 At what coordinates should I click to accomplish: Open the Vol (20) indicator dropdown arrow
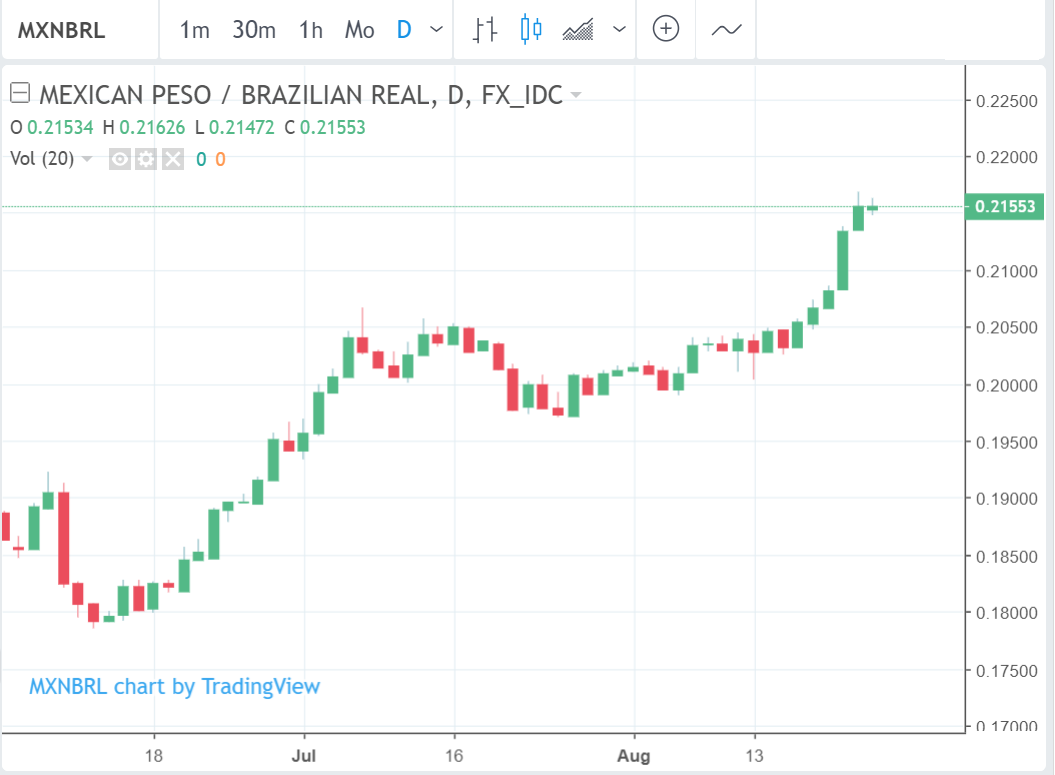click(88, 159)
